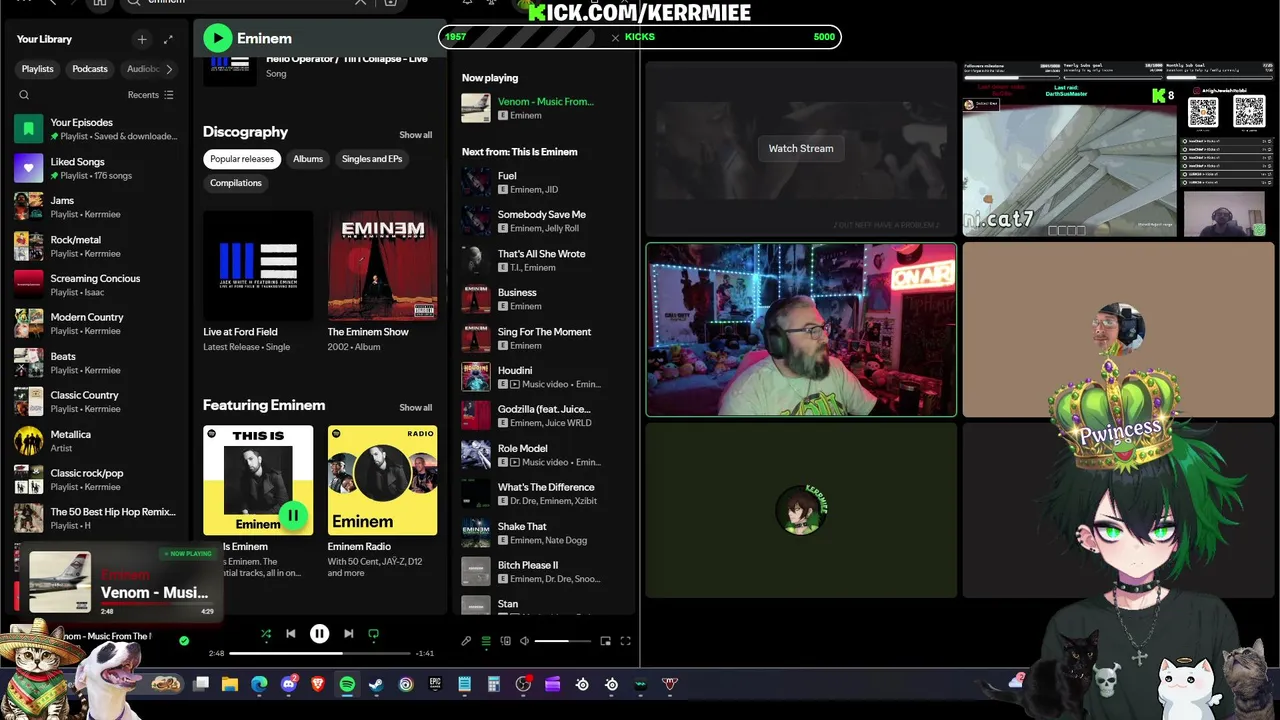1280x720 pixels.
Task: Open the Recents sort dropdown
Action: [x=150, y=95]
